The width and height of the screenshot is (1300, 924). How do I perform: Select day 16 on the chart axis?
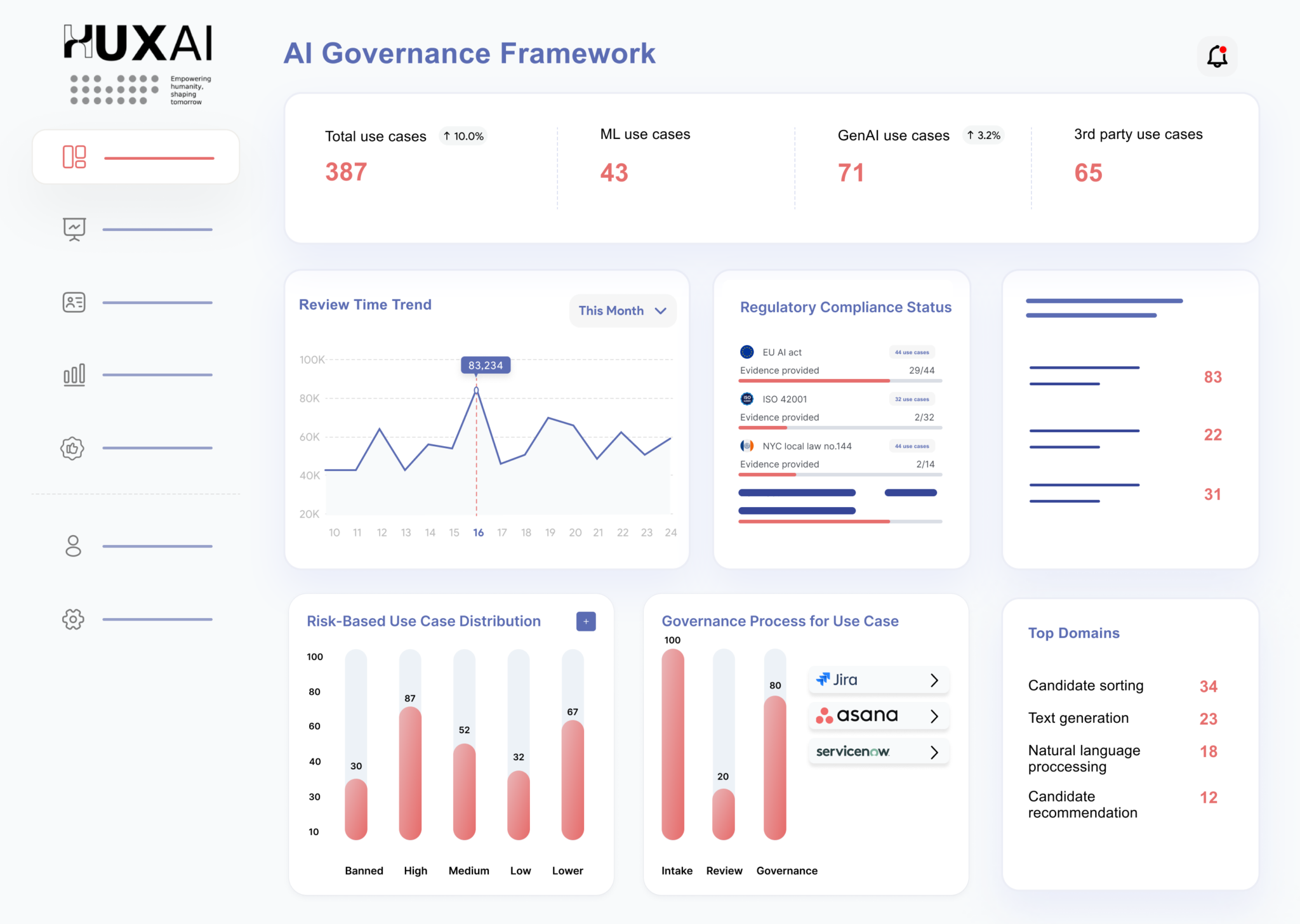tap(478, 532)
